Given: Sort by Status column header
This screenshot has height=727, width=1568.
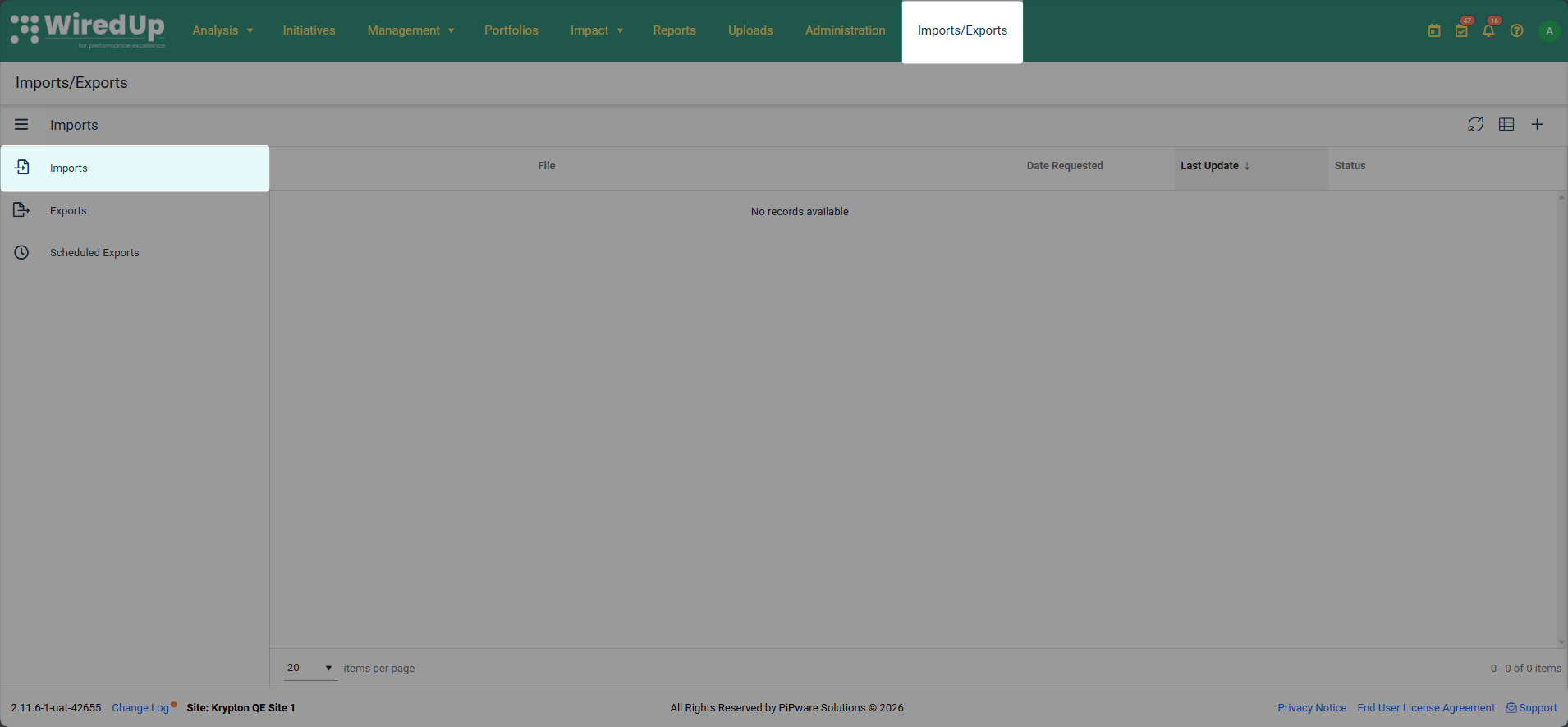Looking at the screenshot, I should 1350,166.
